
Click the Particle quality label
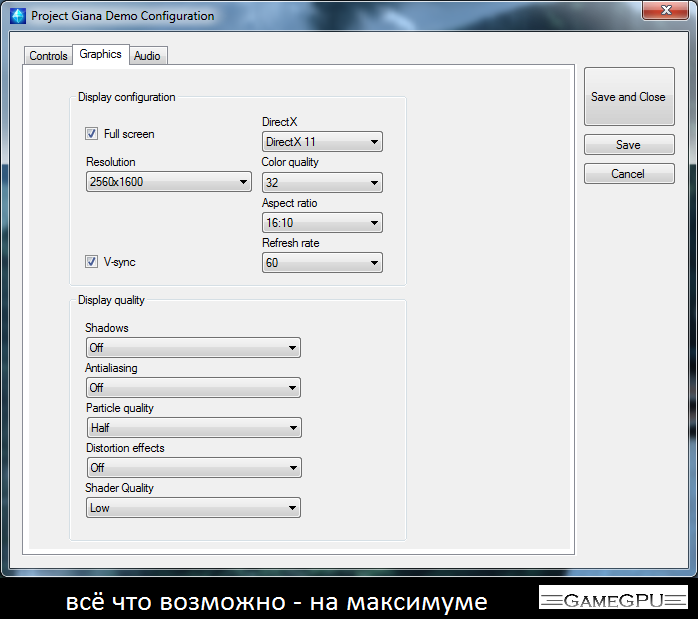coord(120,408)
